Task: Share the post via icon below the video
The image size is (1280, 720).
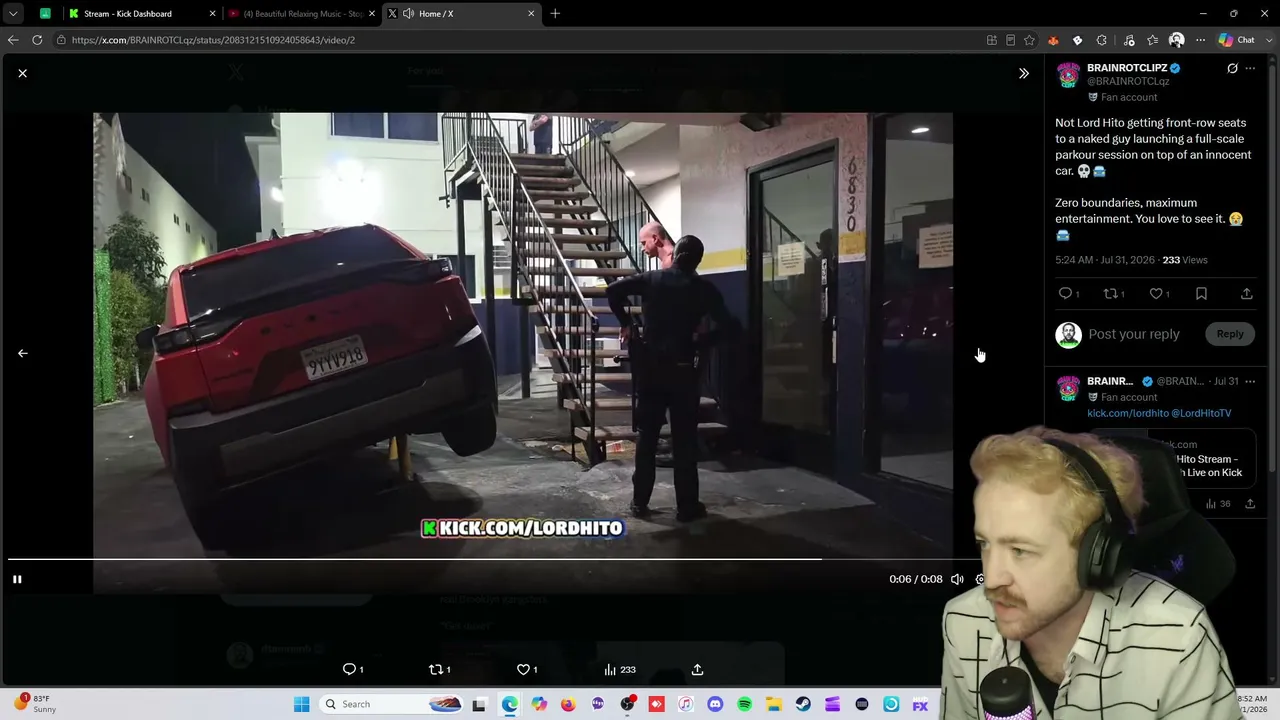Action: [x=697, y=670]
